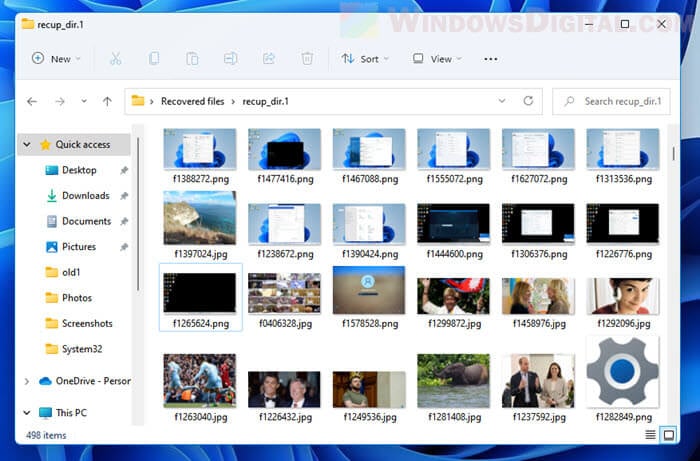Click the Rename icon in toolbar
Screen dimensions: 700x461
pos(230,58)
